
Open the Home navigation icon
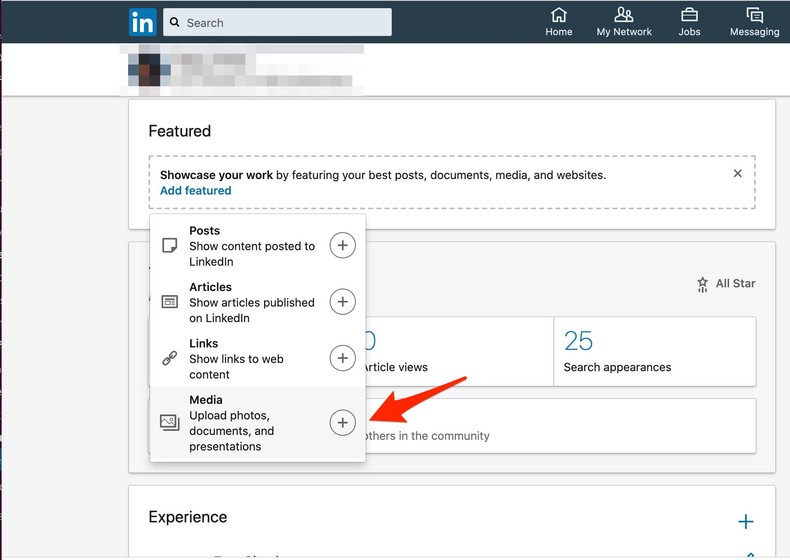[x=559, y=15]
